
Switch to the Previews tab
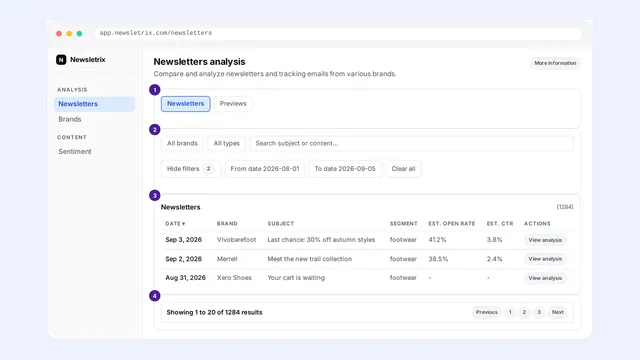[233, 104]
